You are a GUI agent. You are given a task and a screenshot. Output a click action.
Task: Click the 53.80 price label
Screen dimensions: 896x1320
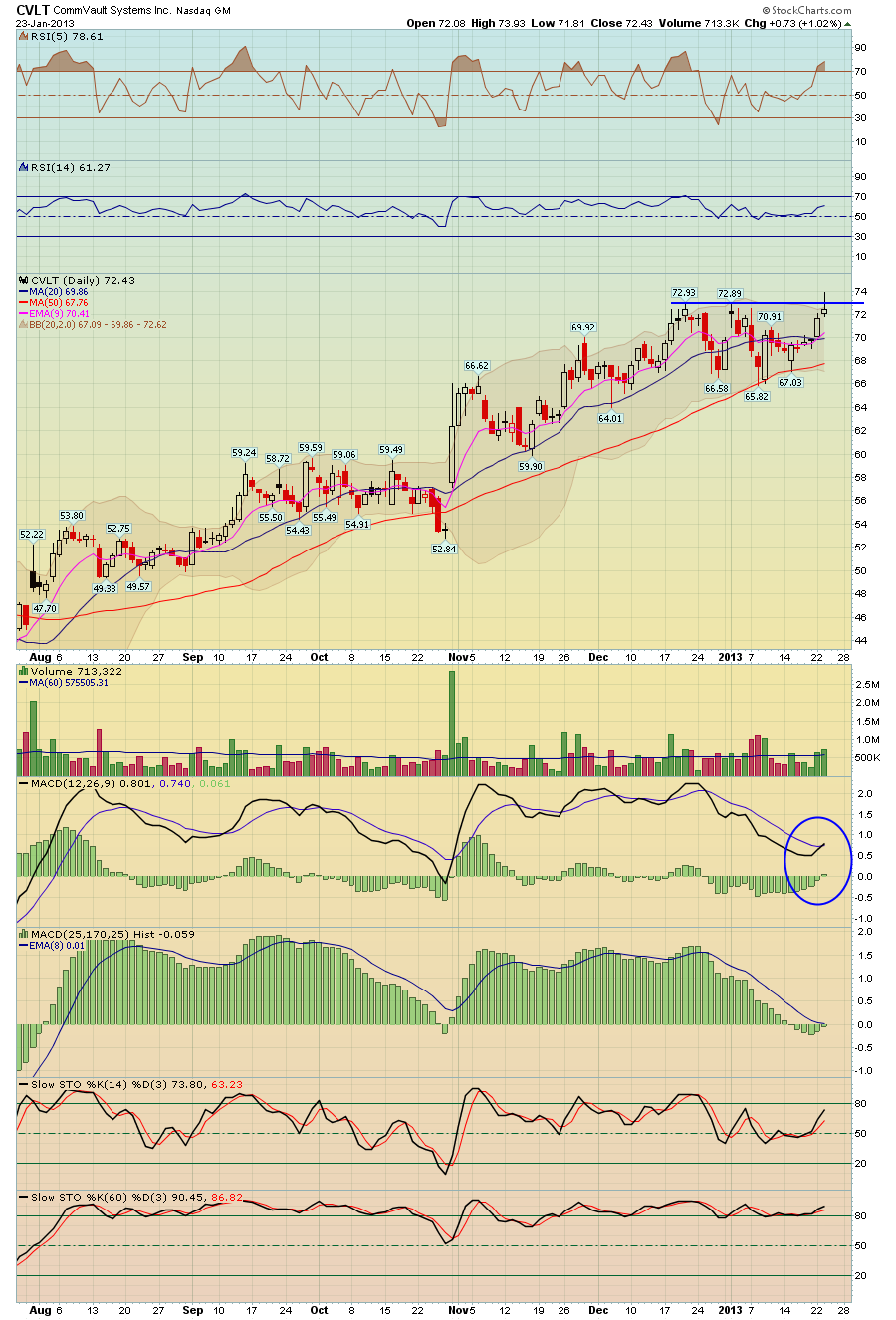(72, 516)
